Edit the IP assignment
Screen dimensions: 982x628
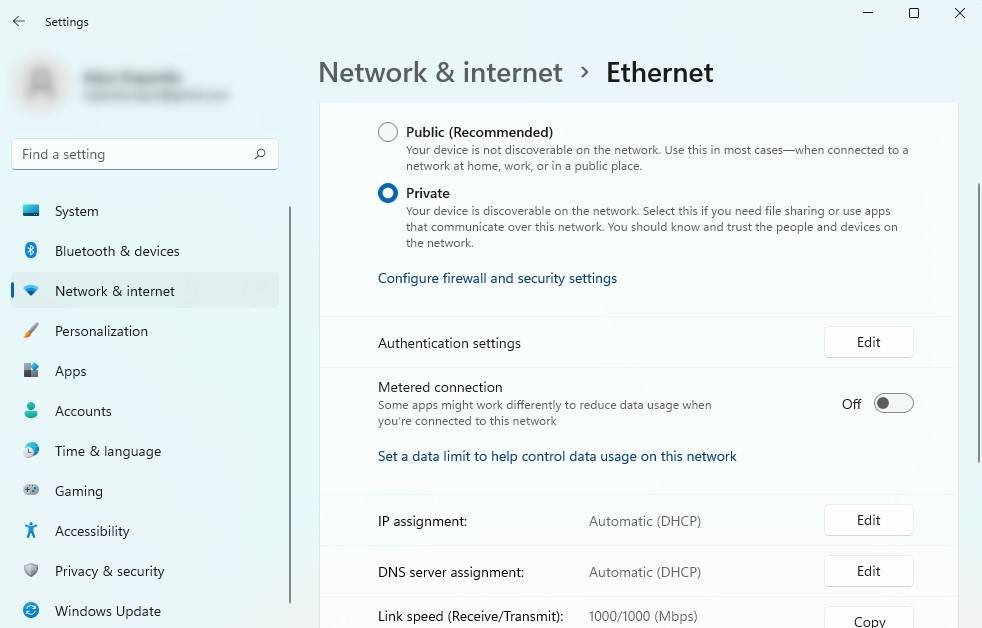click(868, 520)
